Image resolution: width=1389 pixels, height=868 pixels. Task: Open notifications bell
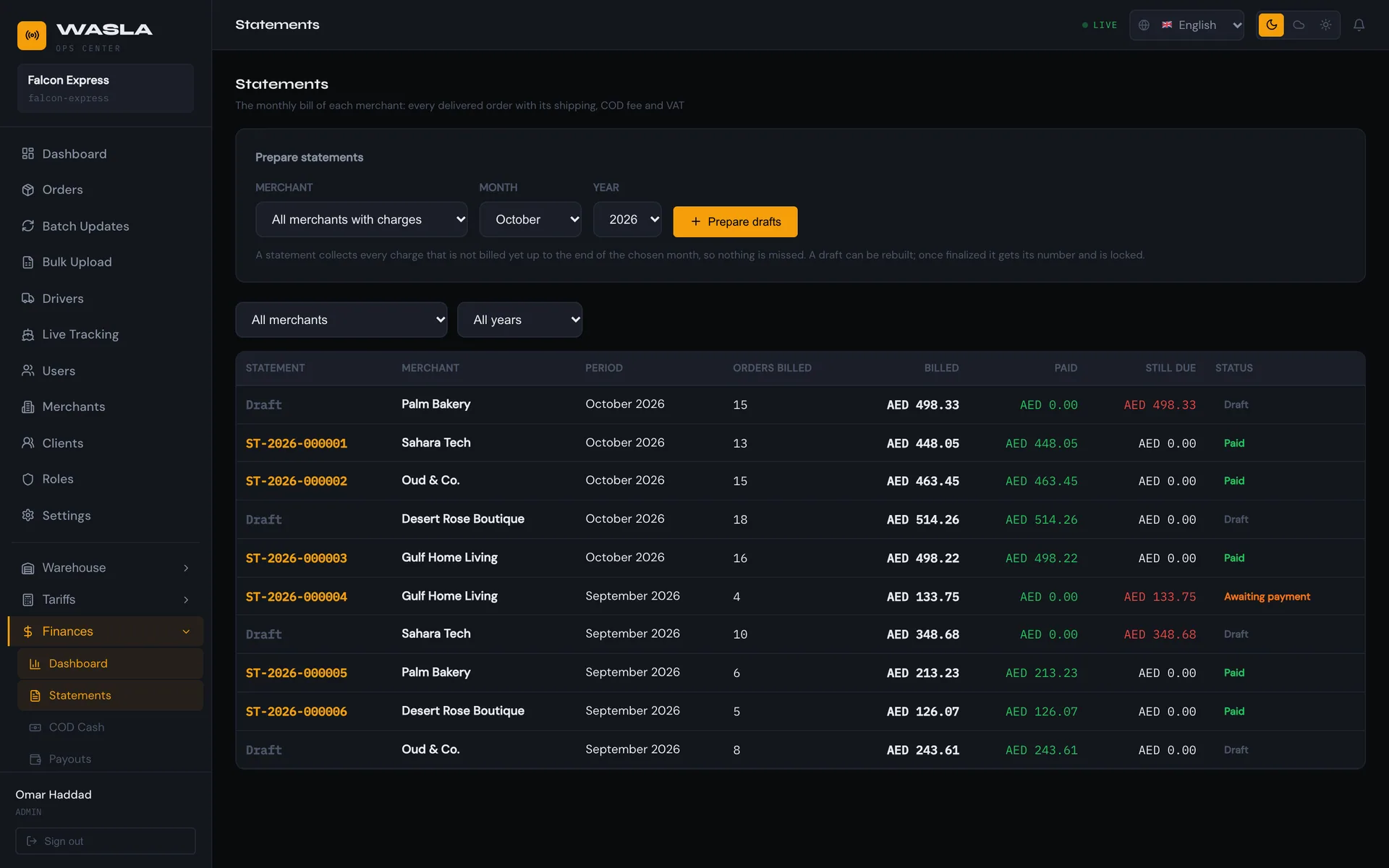point(1359,25)
